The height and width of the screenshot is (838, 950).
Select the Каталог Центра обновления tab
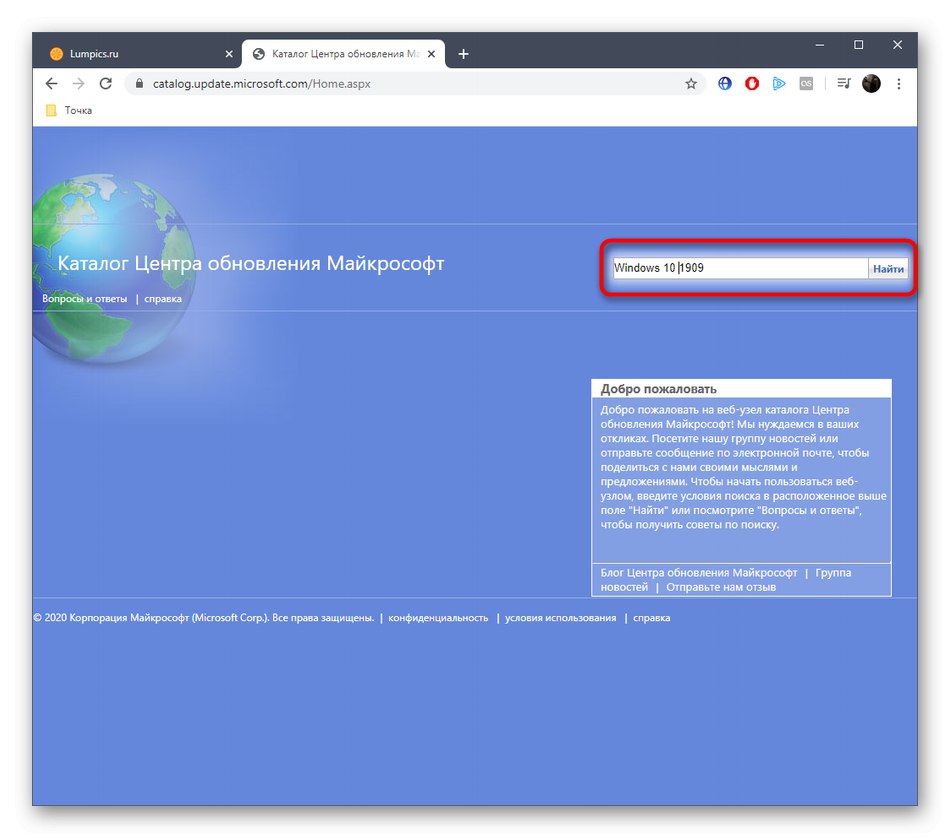tap(344, 54)
